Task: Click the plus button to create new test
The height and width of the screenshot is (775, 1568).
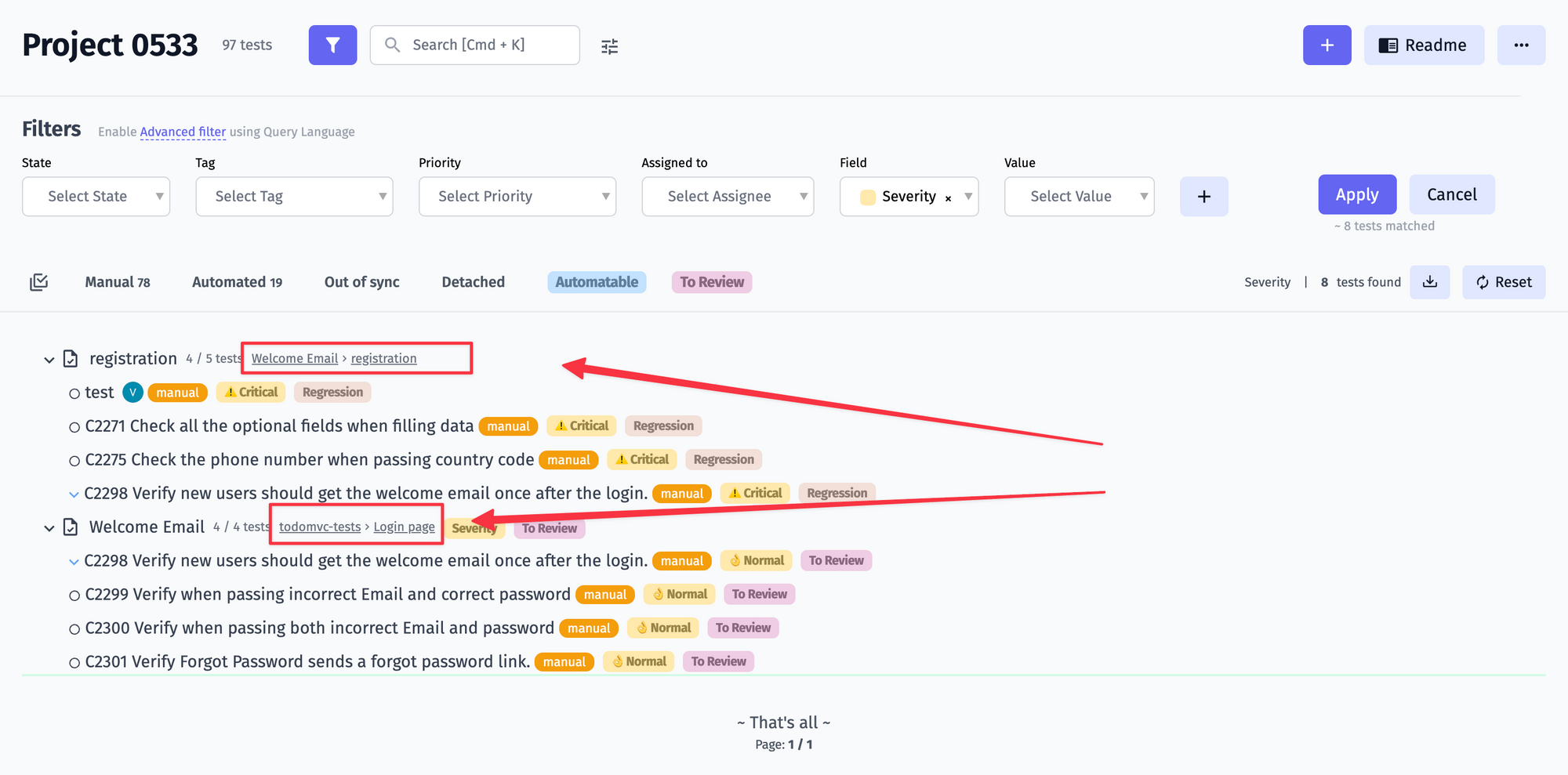Action: point(1327,45)
